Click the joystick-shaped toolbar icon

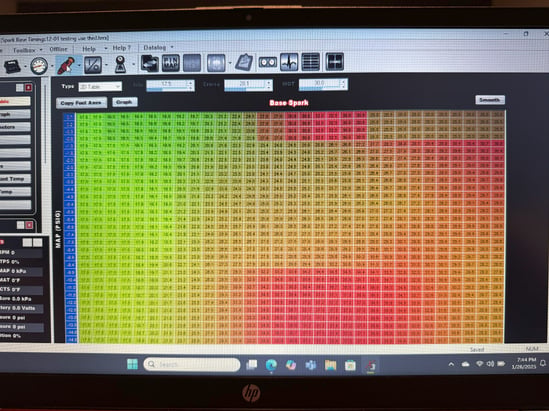coord(120,64)
